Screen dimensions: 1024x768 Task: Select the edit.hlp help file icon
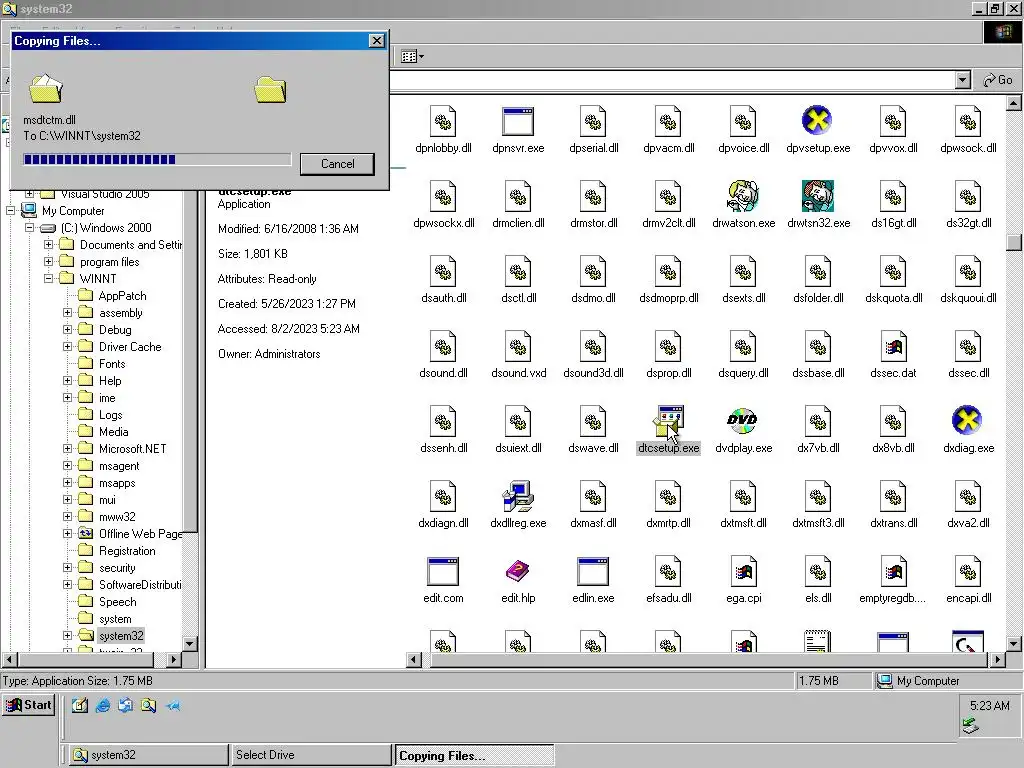pyautogui.click(x=517, y=571)
